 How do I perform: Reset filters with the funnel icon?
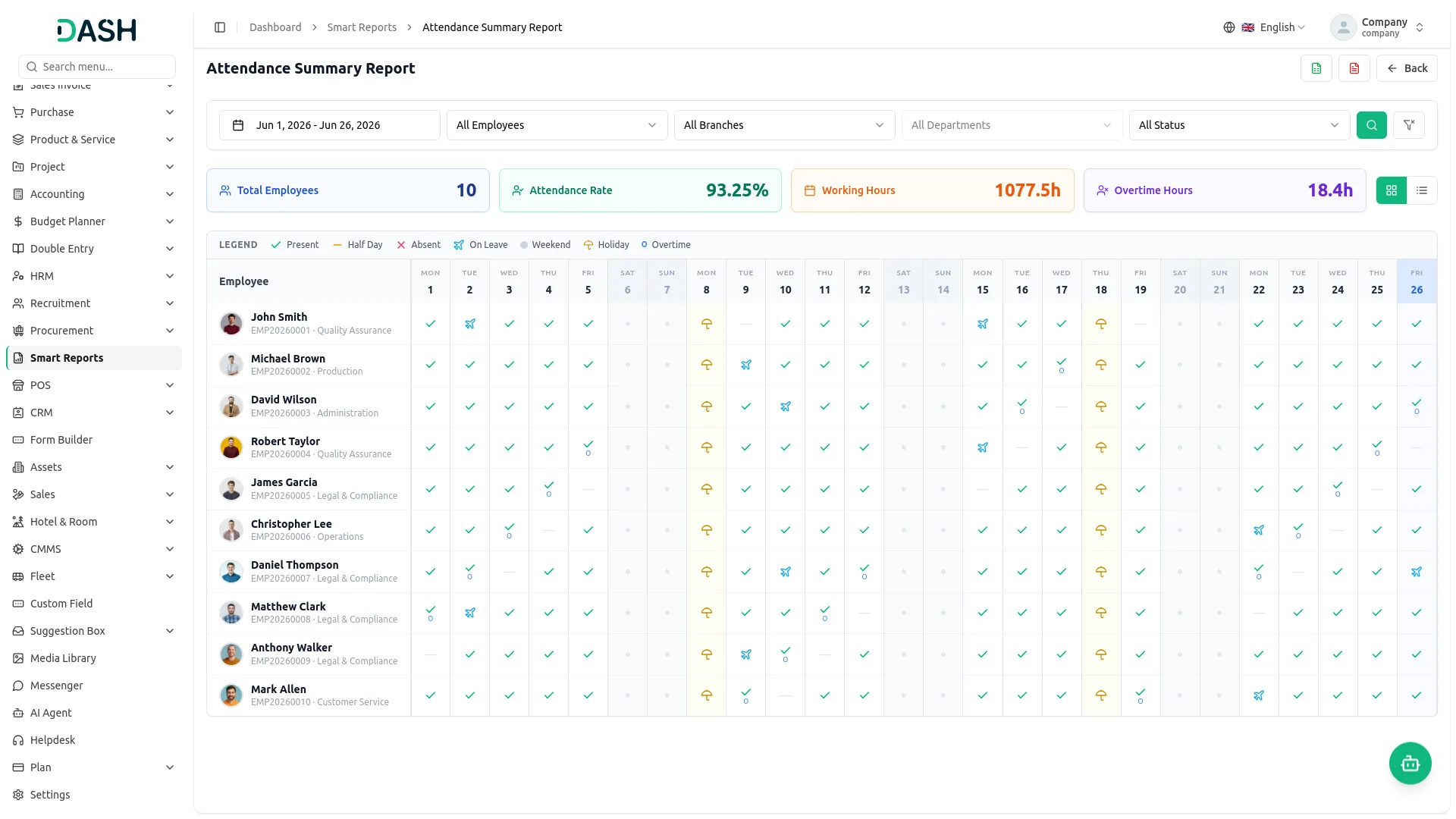(1409, 125)
